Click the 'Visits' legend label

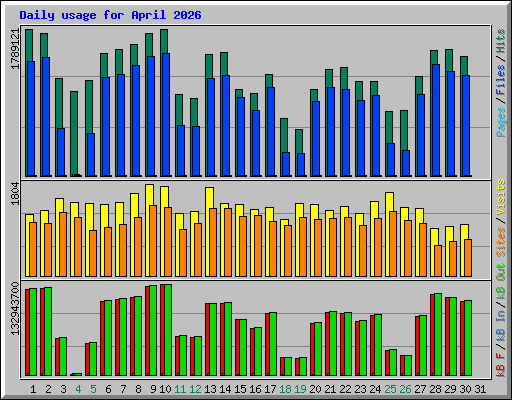click(x=501, y=197)
